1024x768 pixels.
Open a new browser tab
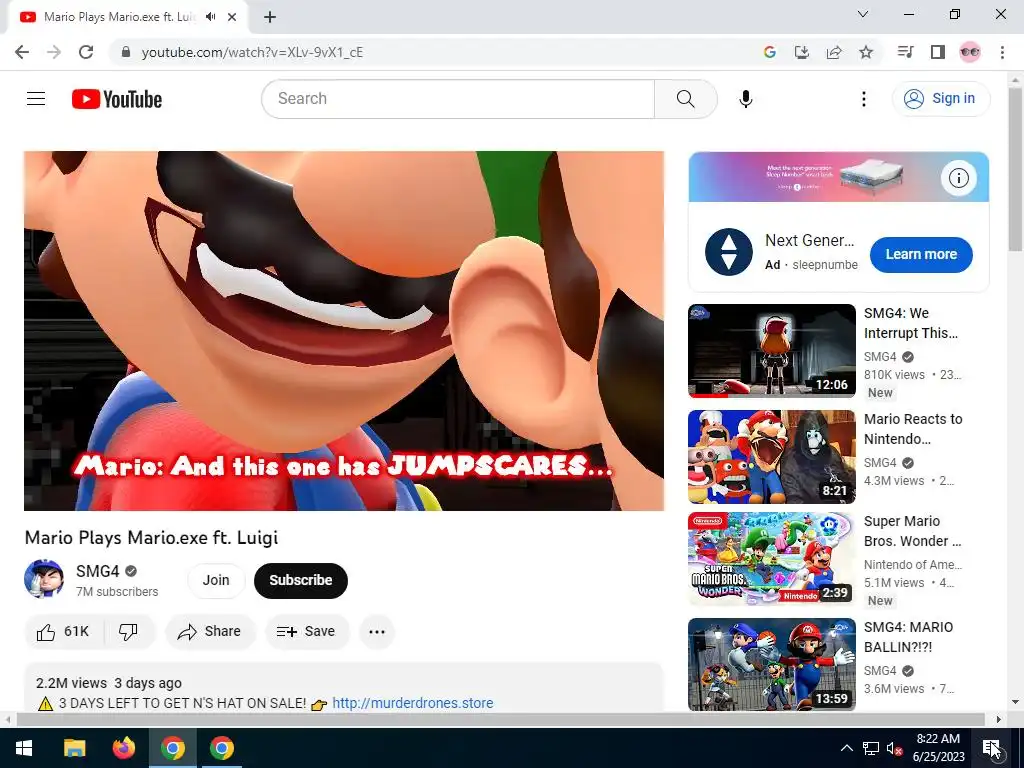tap(270, 17)
